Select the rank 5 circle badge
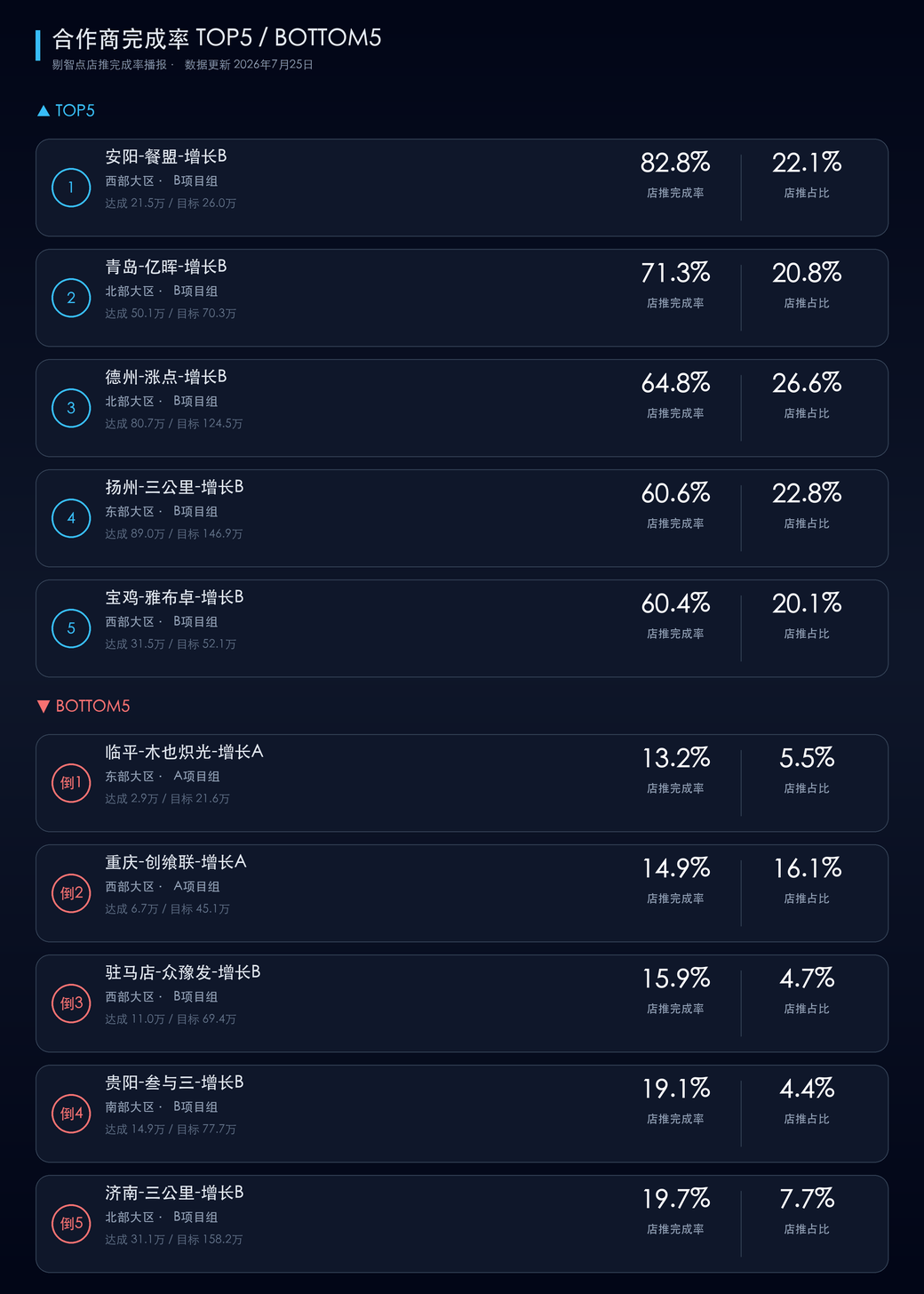 (71, 628)
